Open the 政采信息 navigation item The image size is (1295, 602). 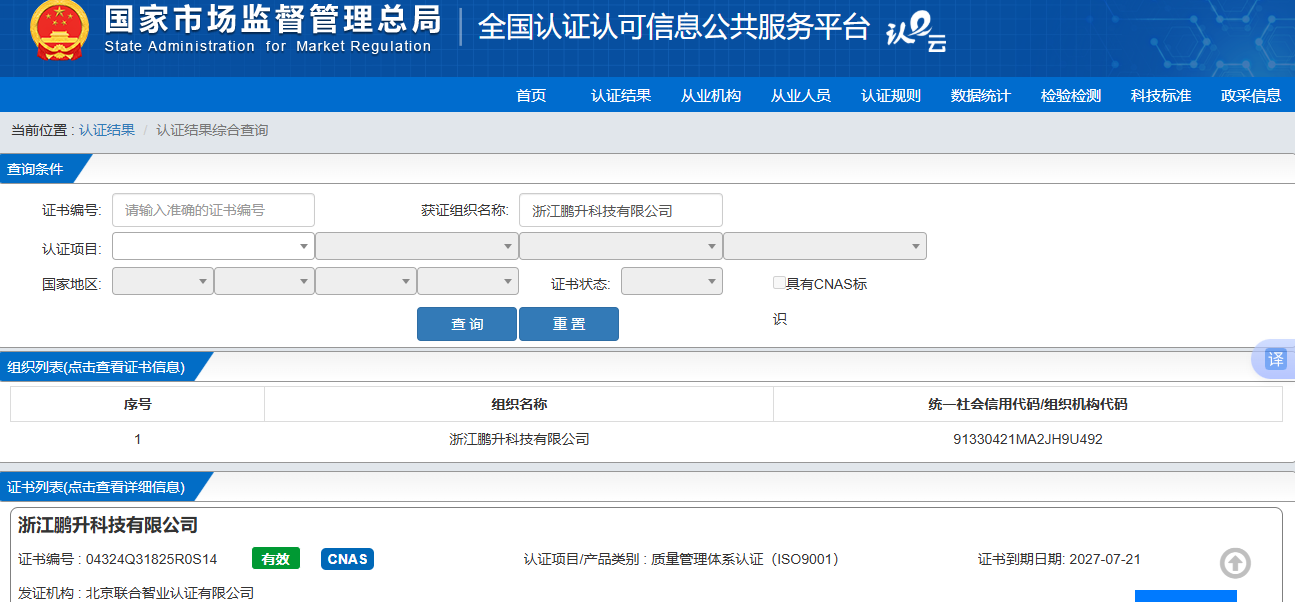[1250, 96]
